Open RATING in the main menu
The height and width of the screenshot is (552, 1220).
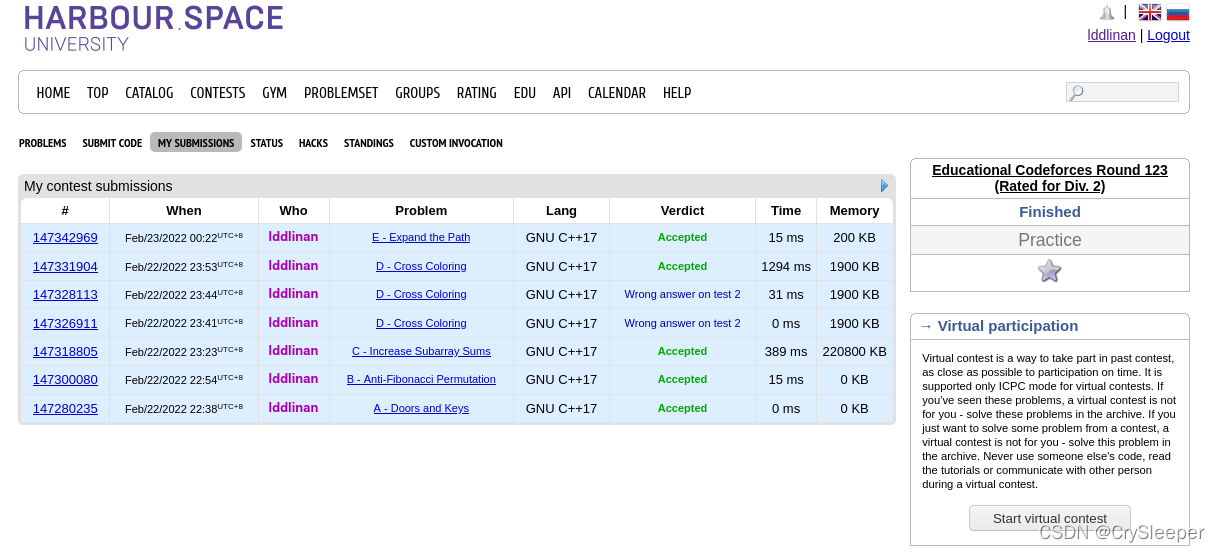(x=477, y=93)
